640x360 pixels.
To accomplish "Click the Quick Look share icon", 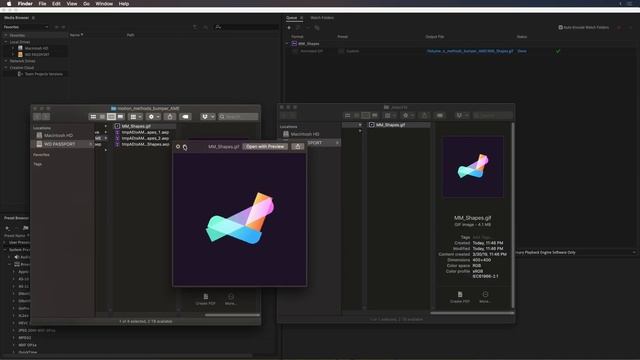I will point(298,147).
